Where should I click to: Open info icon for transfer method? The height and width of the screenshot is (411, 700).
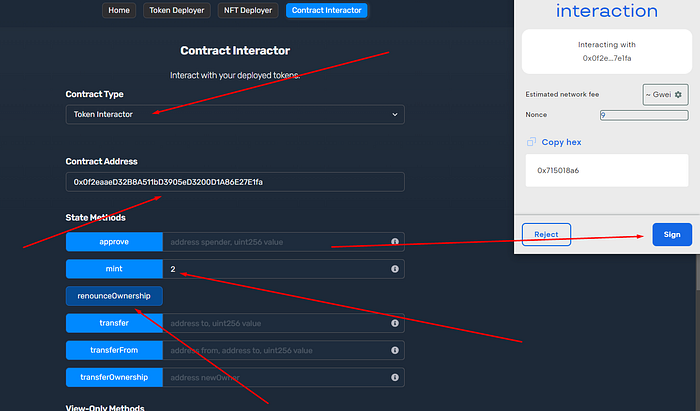point(395,323)
